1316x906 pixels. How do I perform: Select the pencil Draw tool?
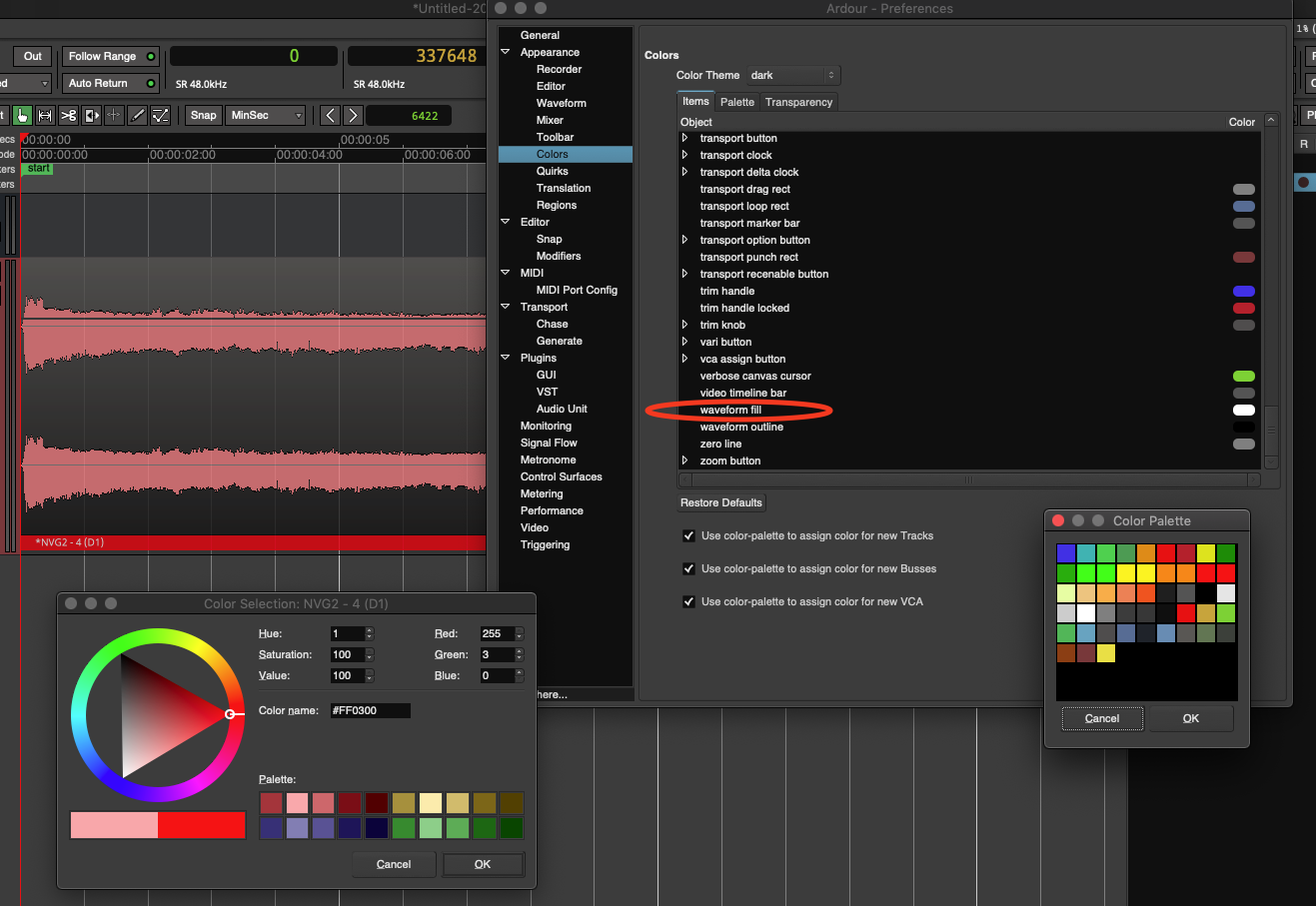pos(138,116)
